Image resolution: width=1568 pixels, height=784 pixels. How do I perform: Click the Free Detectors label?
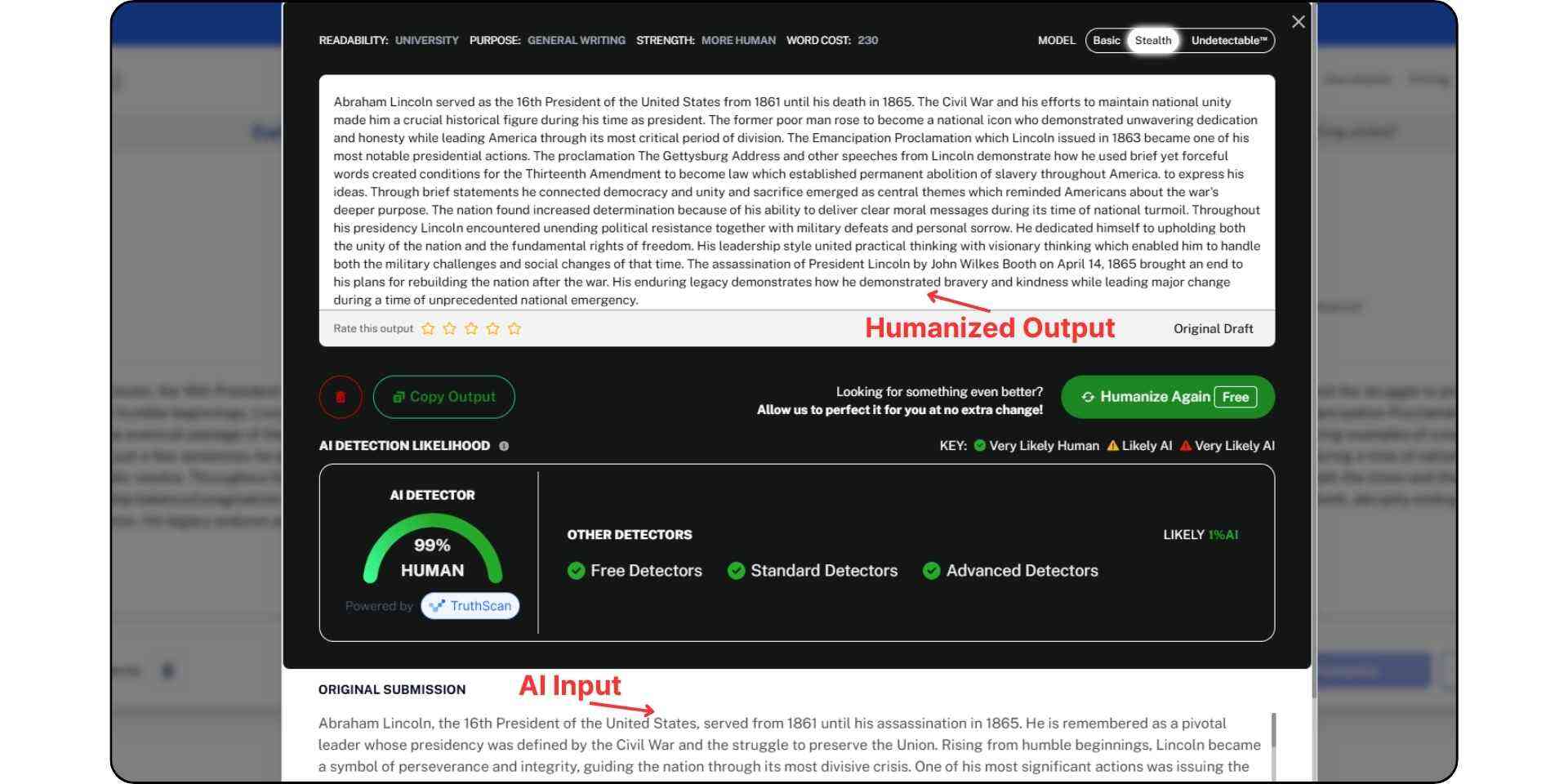click(646, 571)
